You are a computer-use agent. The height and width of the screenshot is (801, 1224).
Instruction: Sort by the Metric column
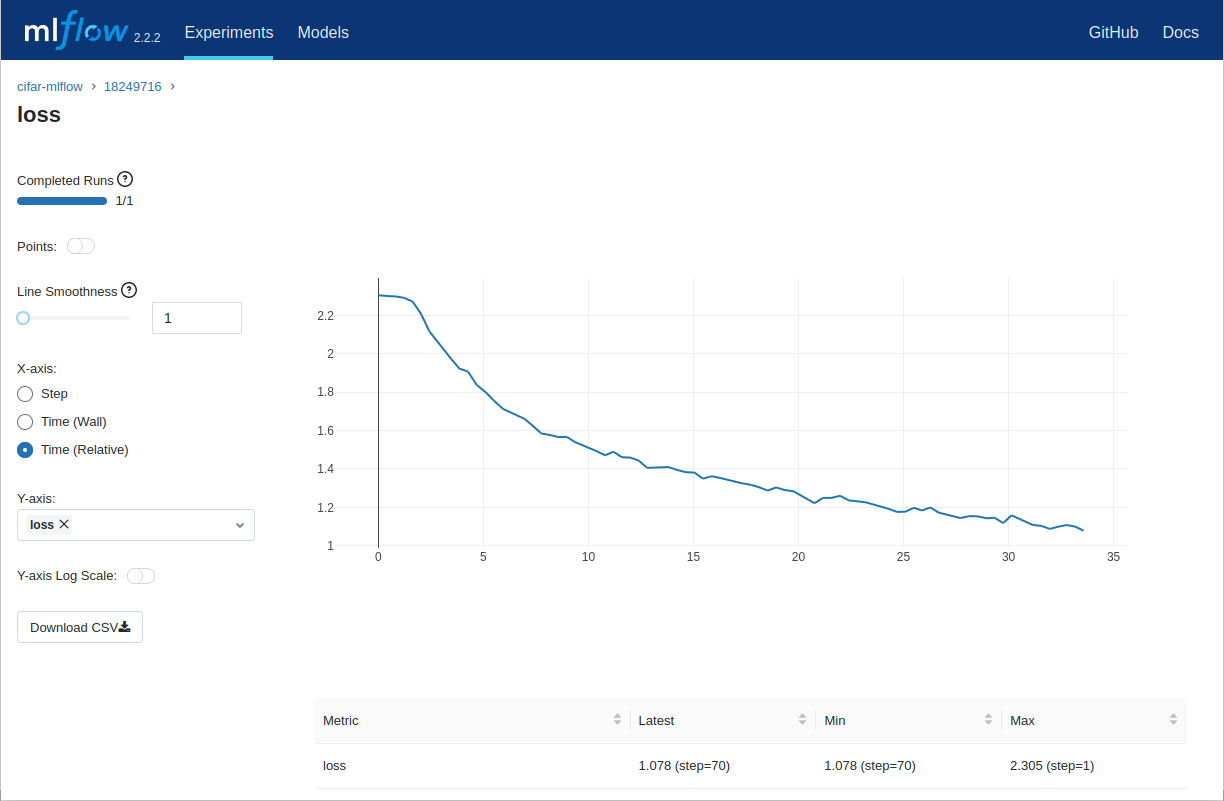tap(616, 720)
